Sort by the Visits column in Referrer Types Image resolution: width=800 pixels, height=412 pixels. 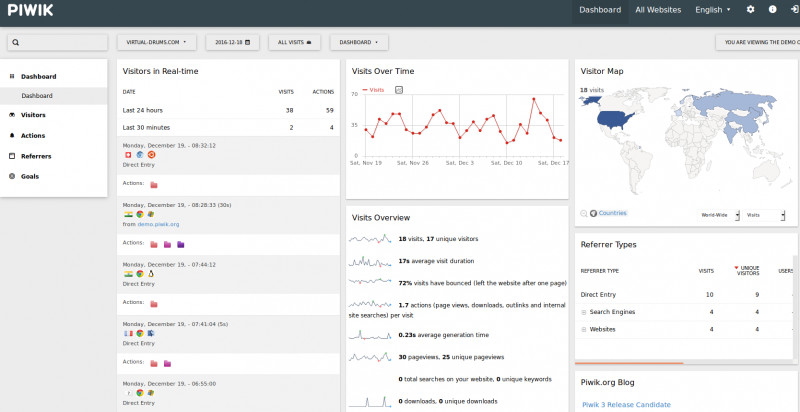706,271
